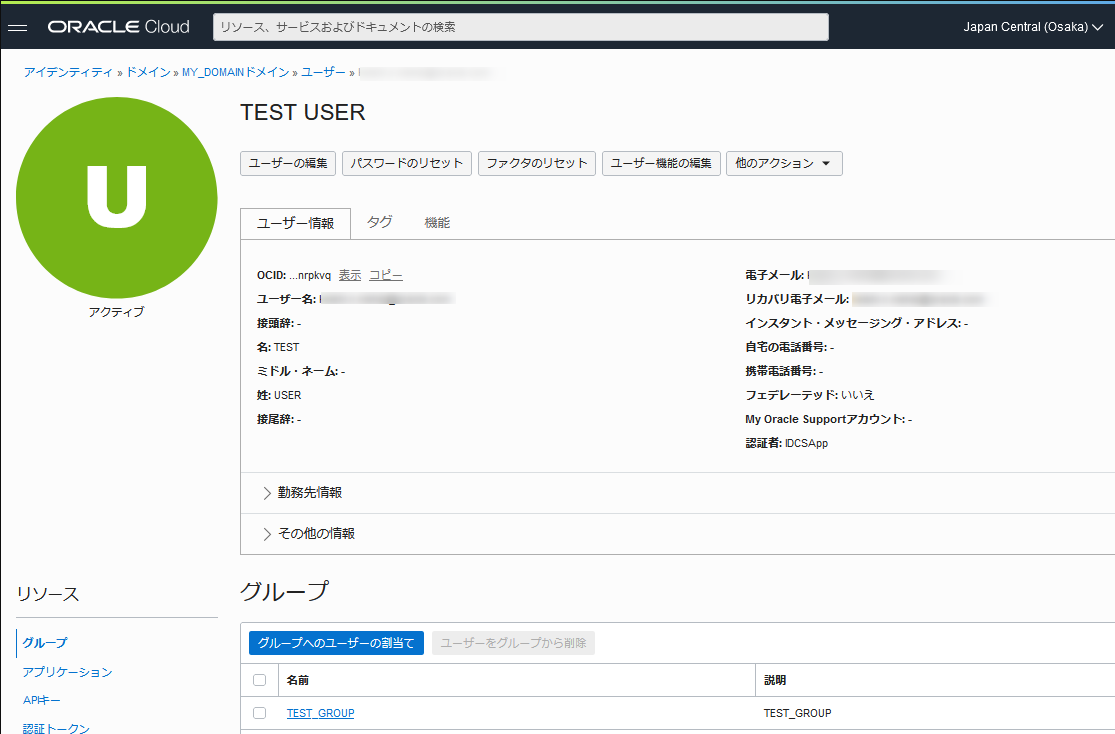Image resolution: width=1115 pixels, height=734 pixels.
Task: Click the グループ section heading above the table
Action: (x=284, y=591)
